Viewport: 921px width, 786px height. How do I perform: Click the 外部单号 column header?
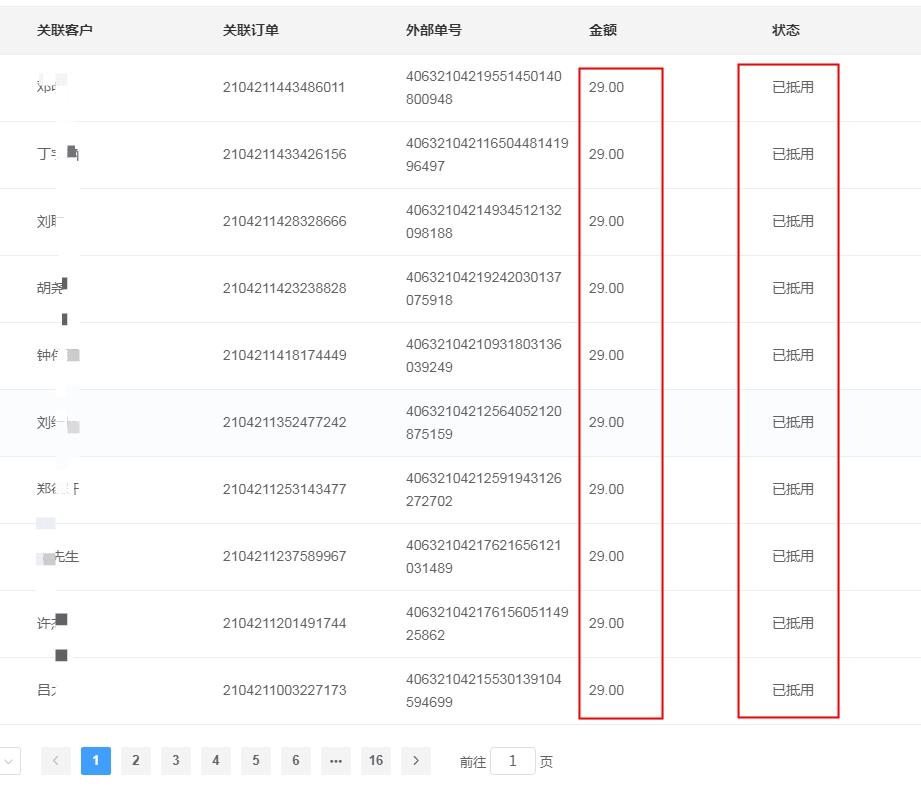point(433,30)
